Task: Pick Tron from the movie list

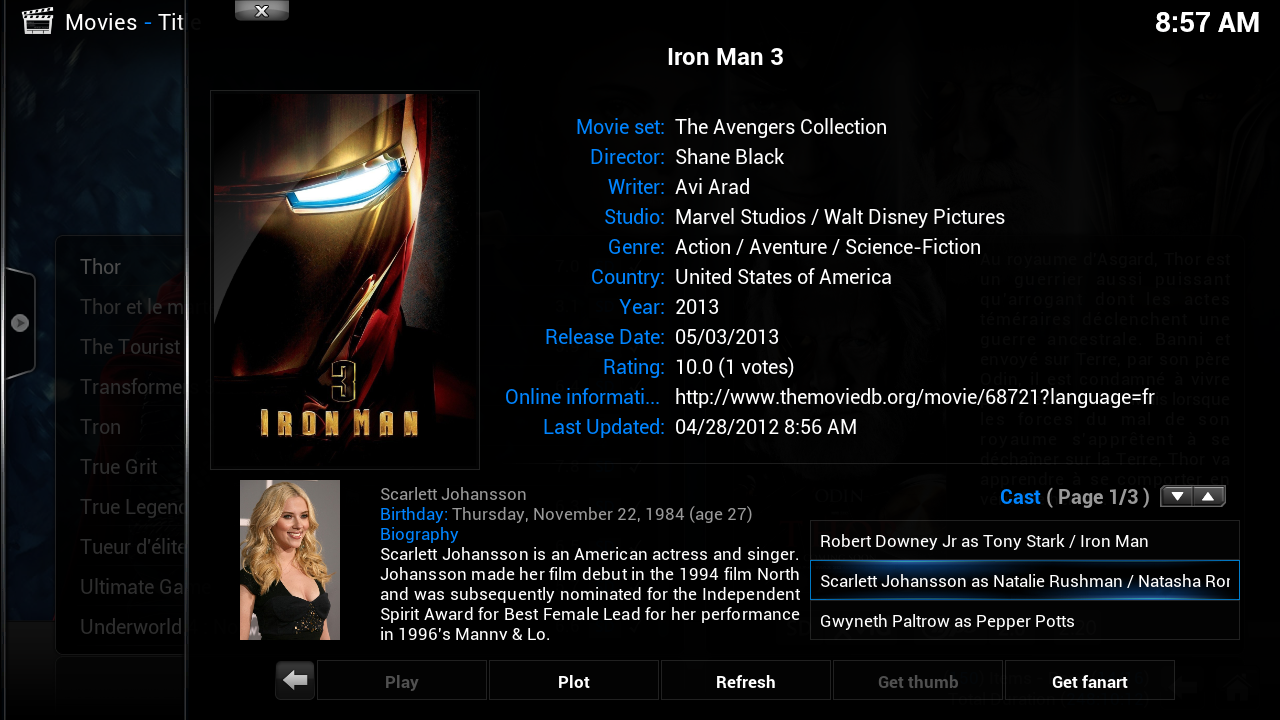Action: pos(101,427)
